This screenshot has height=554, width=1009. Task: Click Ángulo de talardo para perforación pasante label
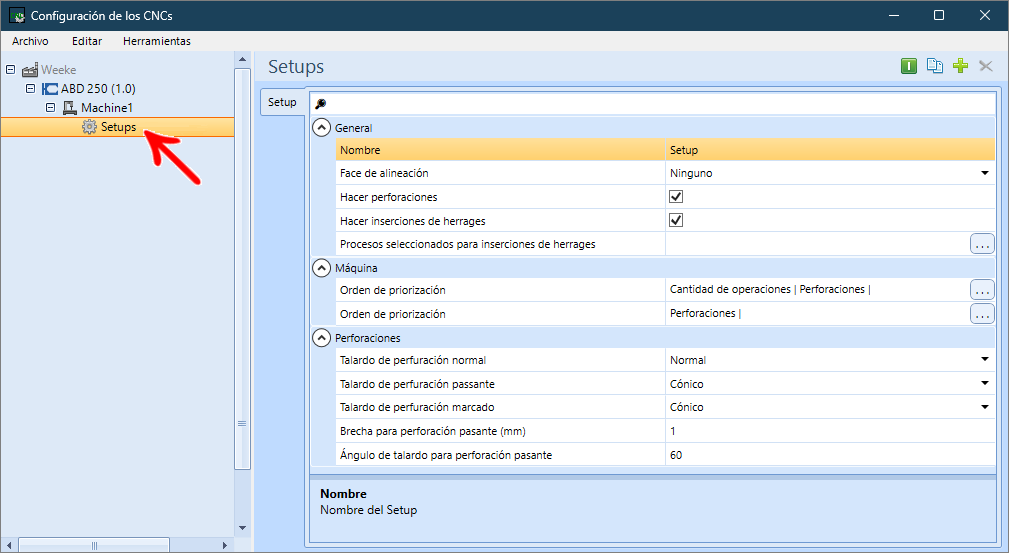[446, 455]
